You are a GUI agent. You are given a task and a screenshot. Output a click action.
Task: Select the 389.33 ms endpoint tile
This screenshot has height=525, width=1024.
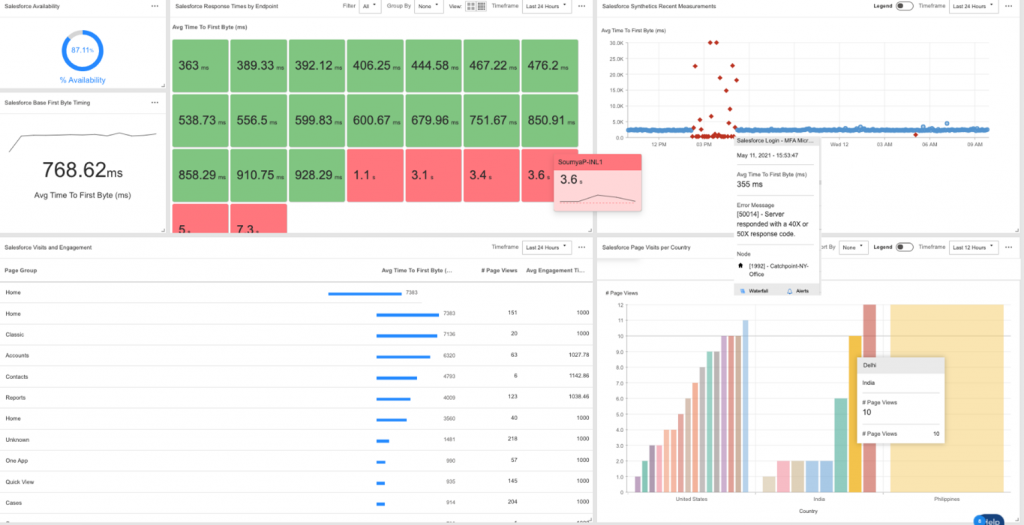258,67
